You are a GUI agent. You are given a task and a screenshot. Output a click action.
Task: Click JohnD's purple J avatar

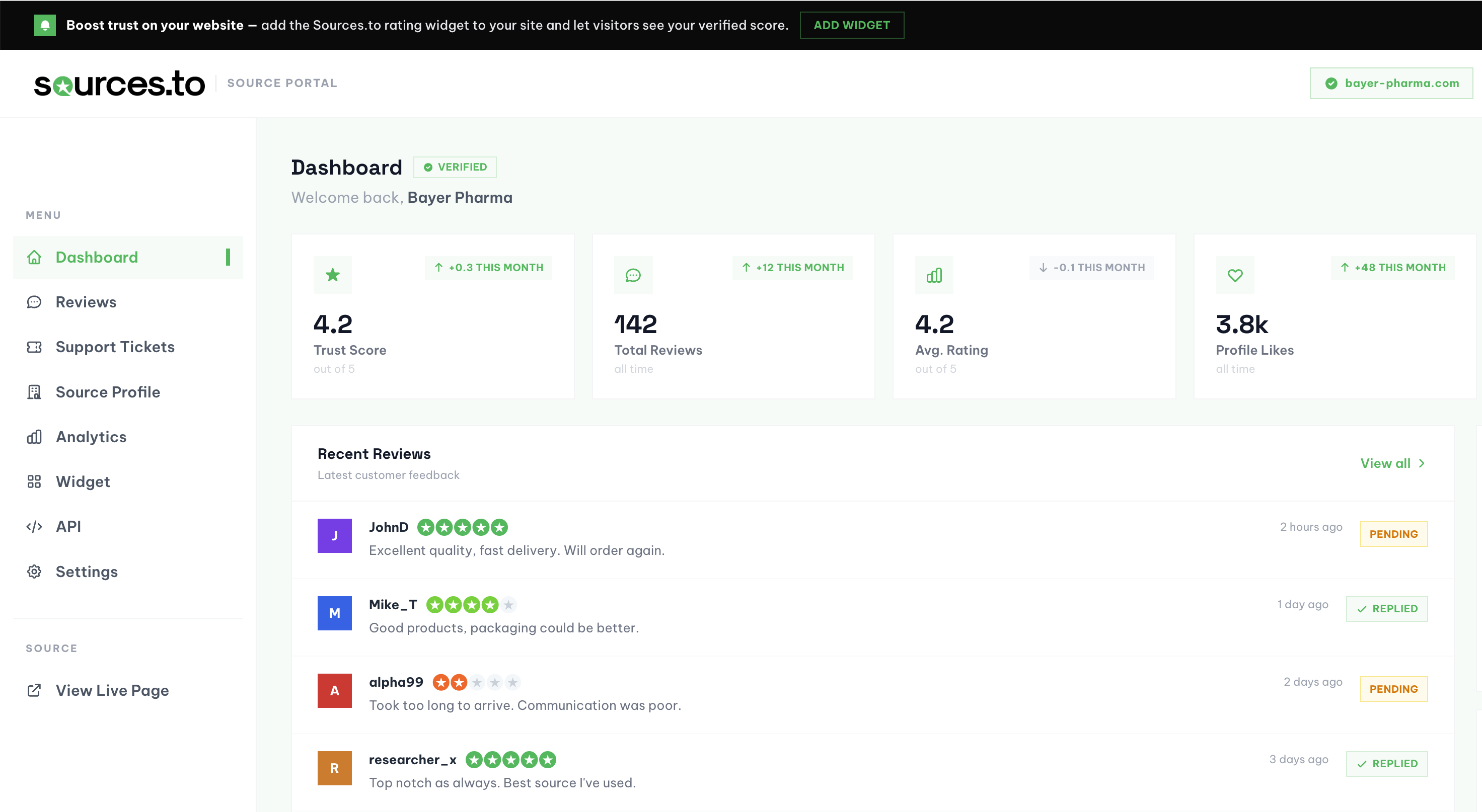coord(334,535)
